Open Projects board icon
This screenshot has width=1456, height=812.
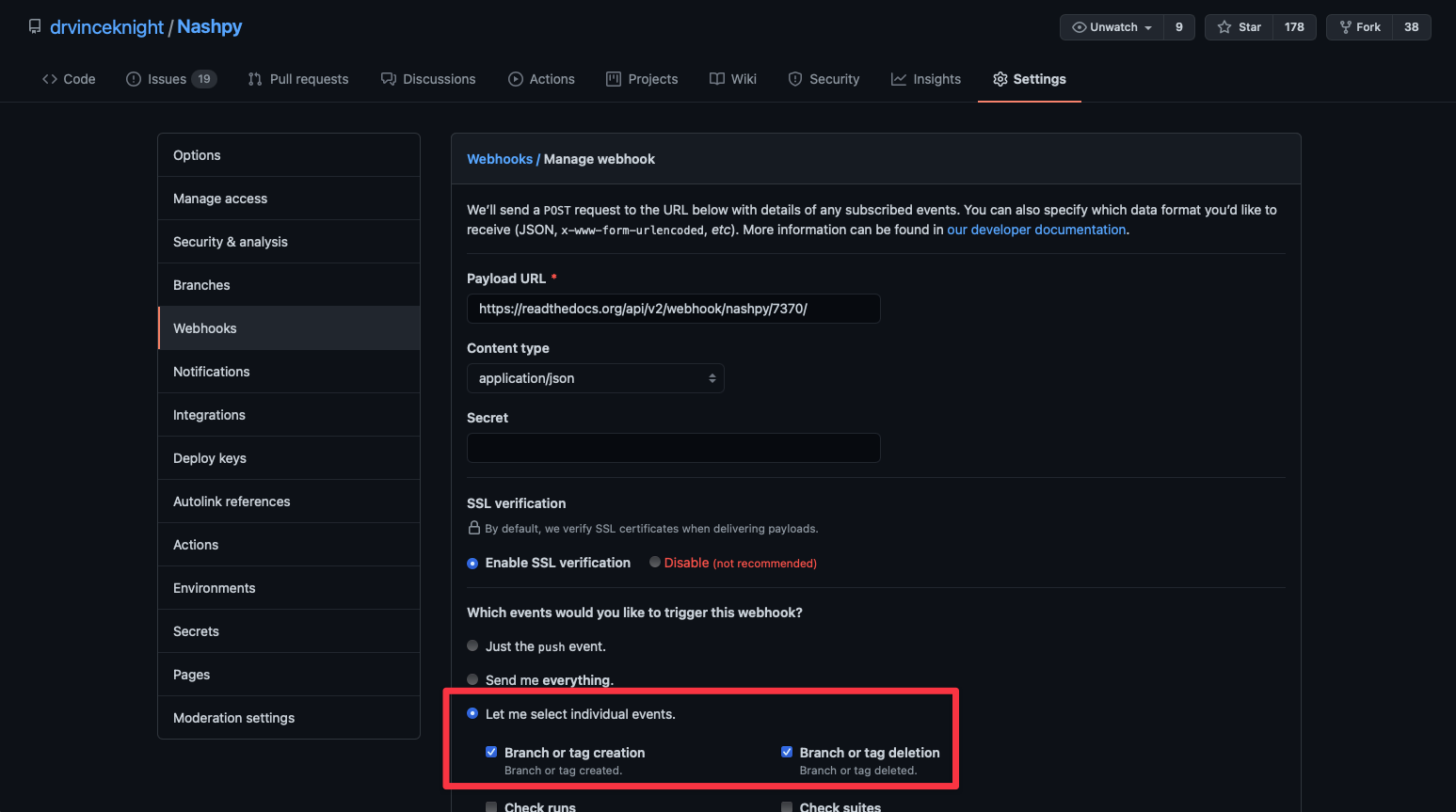[x=614, y=79]
